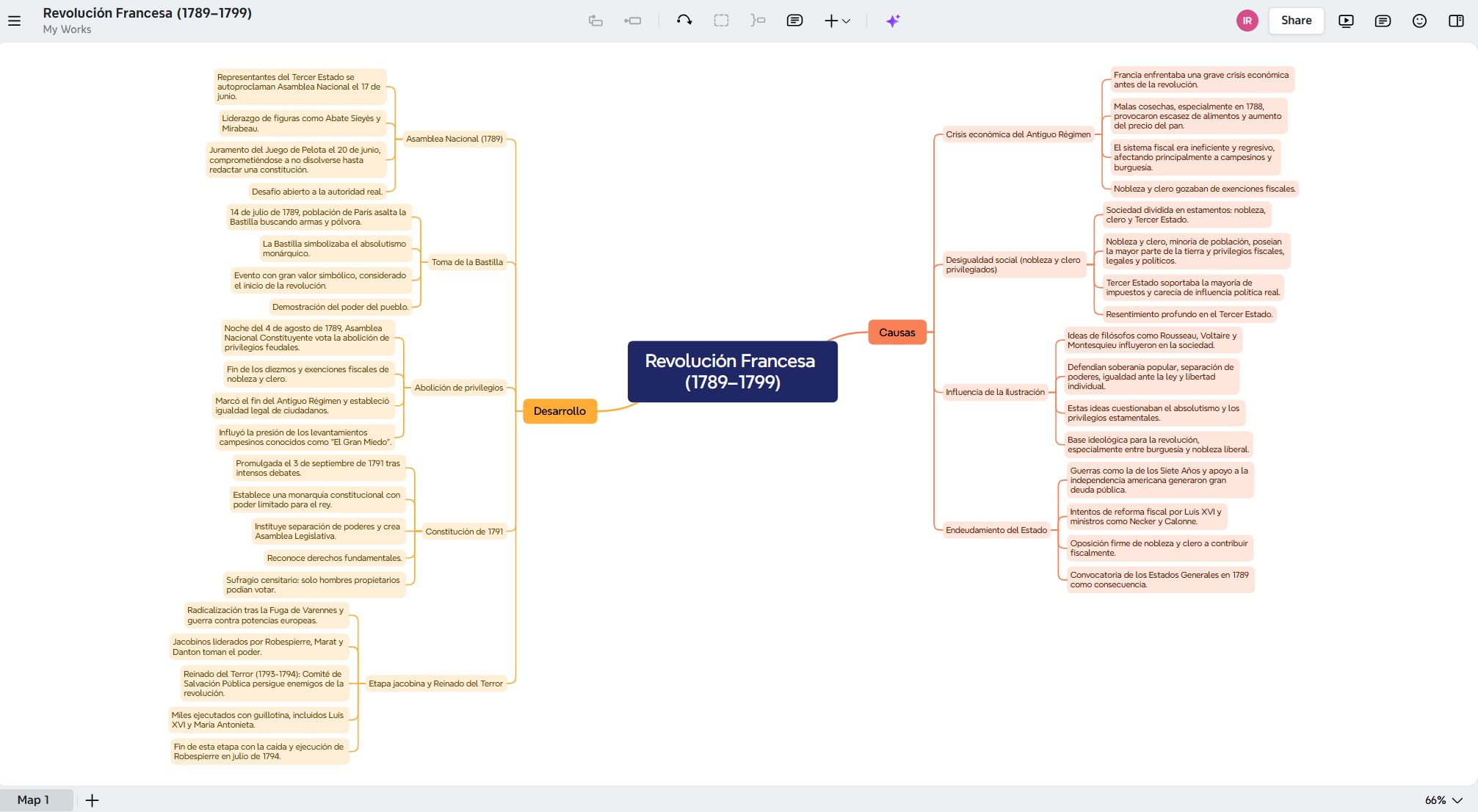This screenshot has height=812, width=1478.
Task: Open the emoji sticker picker
Action: click(1419, 21)
